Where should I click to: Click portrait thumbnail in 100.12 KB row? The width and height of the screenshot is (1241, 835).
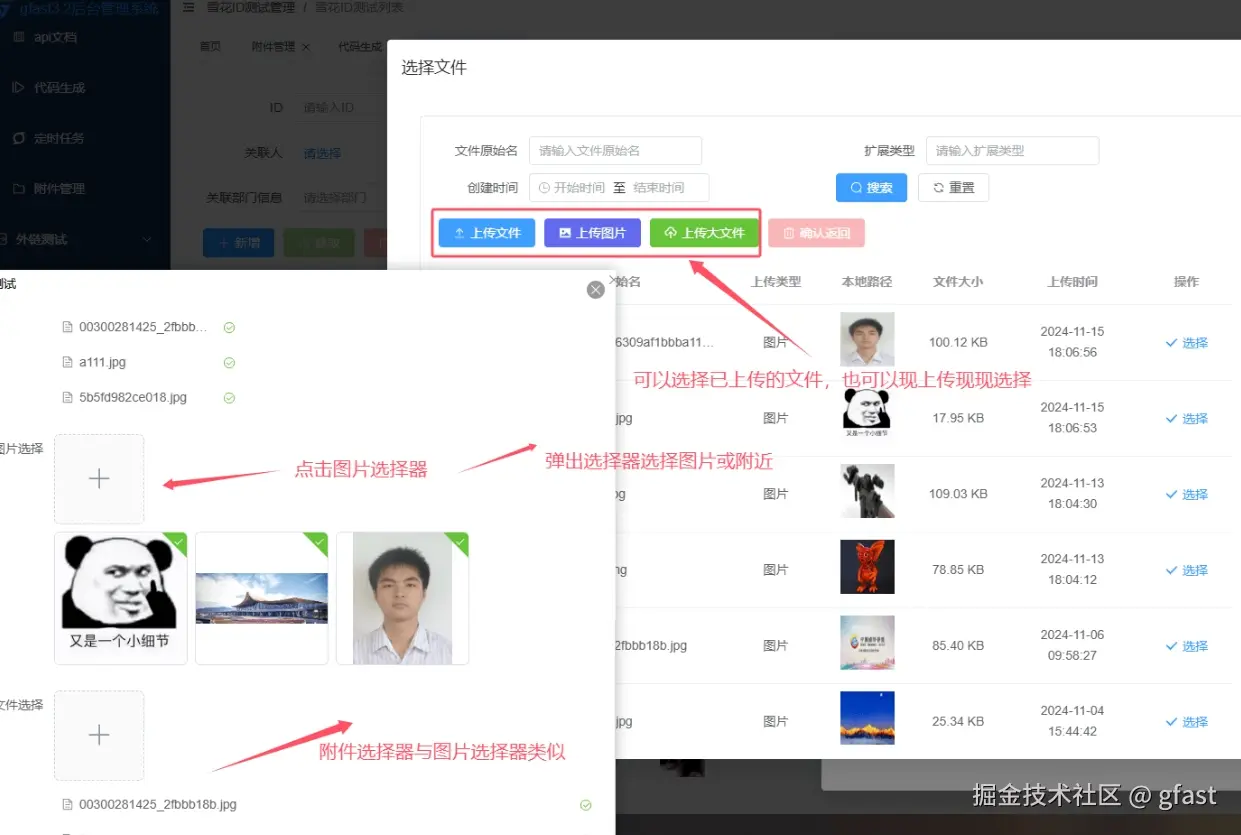(867, 340)
